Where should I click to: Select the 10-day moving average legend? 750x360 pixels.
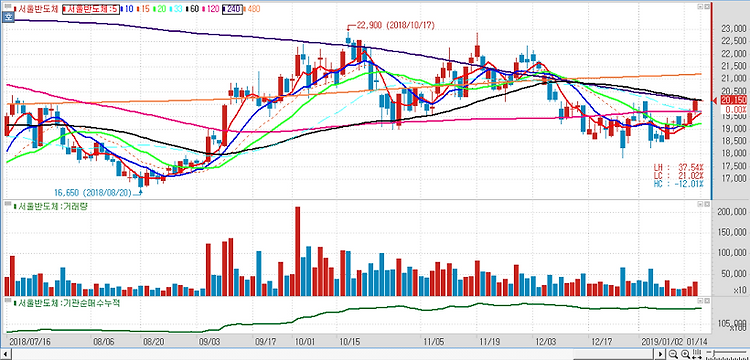point(127,9)
